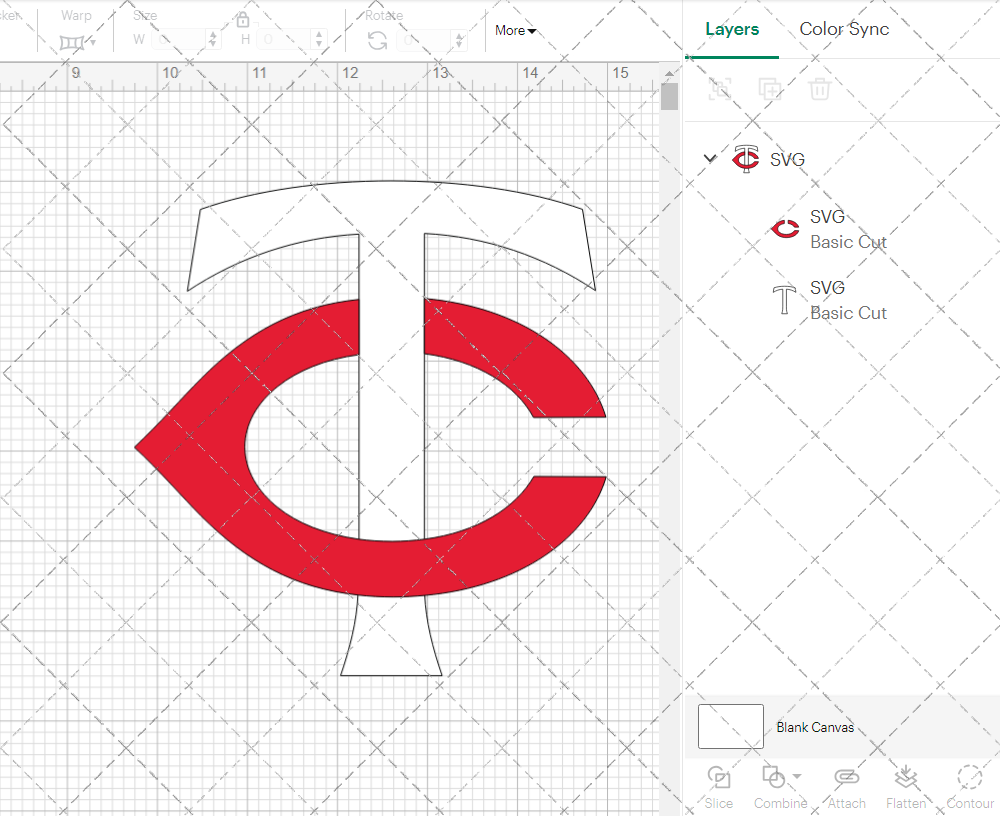Click the Blank Canvas label

click(x=815, y=727)
